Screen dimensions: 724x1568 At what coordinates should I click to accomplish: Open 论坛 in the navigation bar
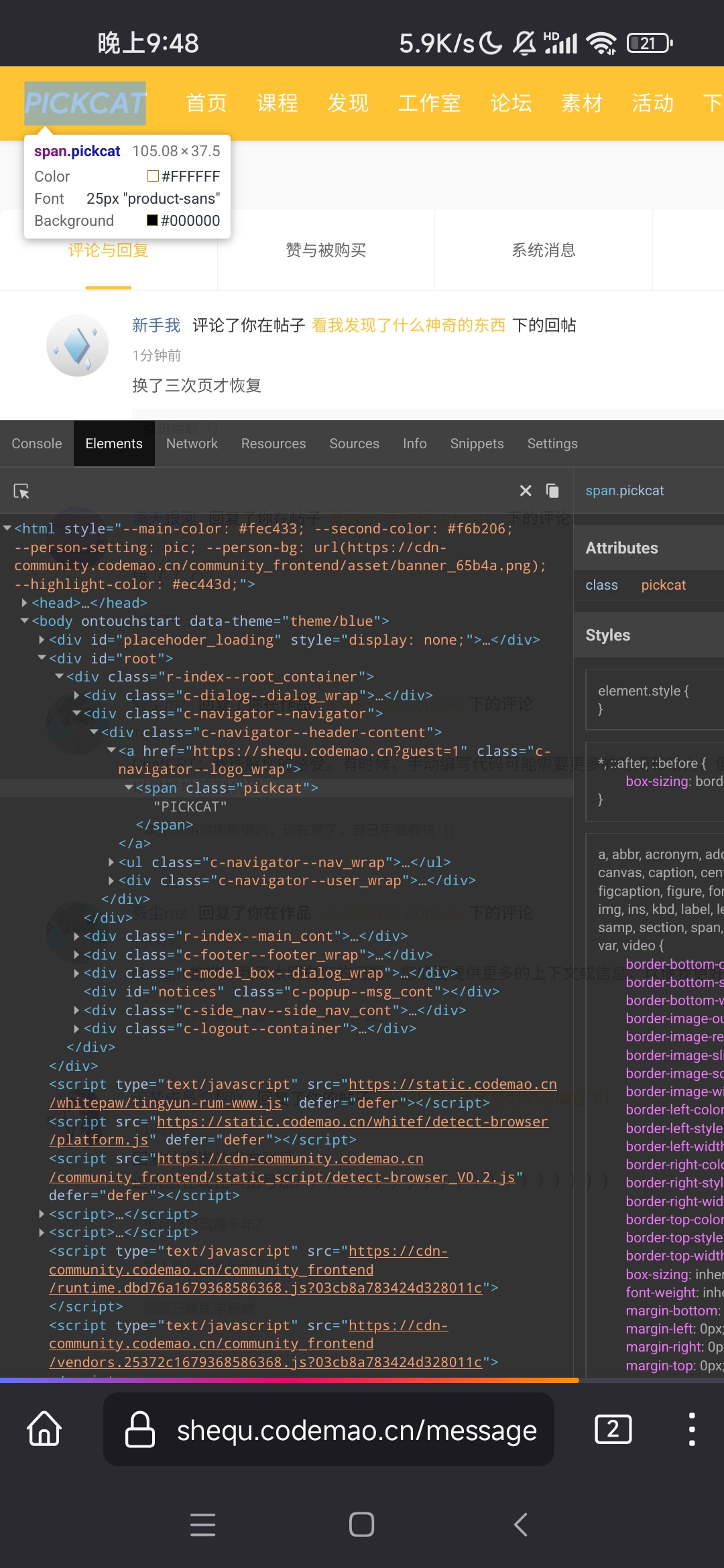click(x=511, y=103)
